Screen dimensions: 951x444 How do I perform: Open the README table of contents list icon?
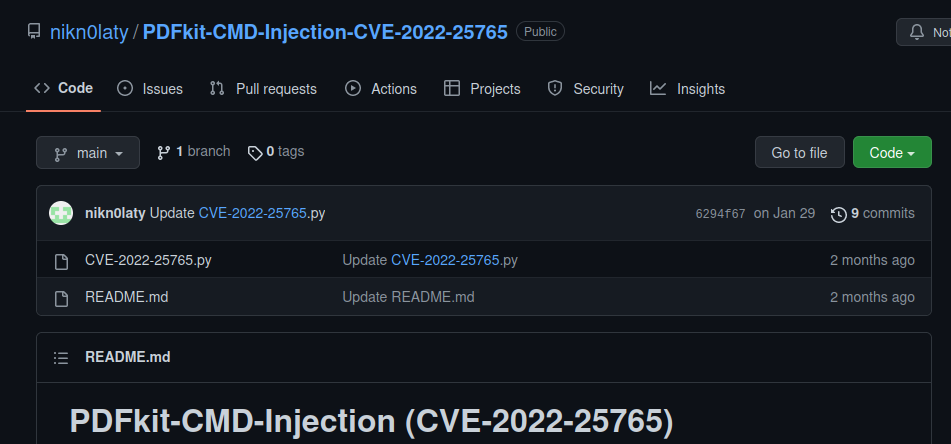point(61,358)
